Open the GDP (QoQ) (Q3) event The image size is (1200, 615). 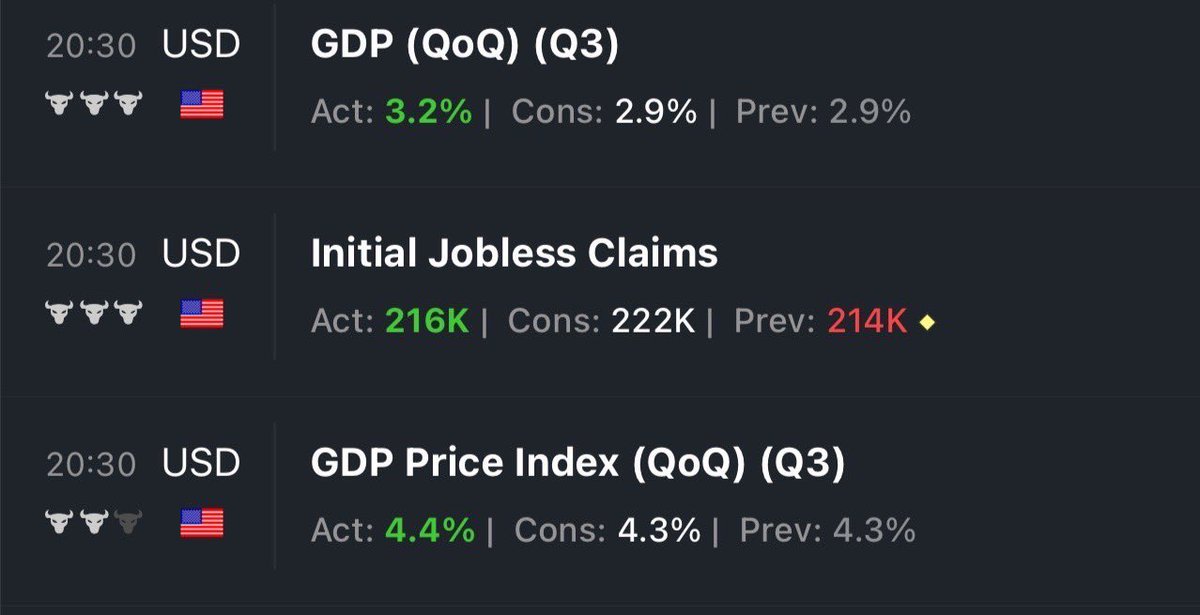[465, 46]
